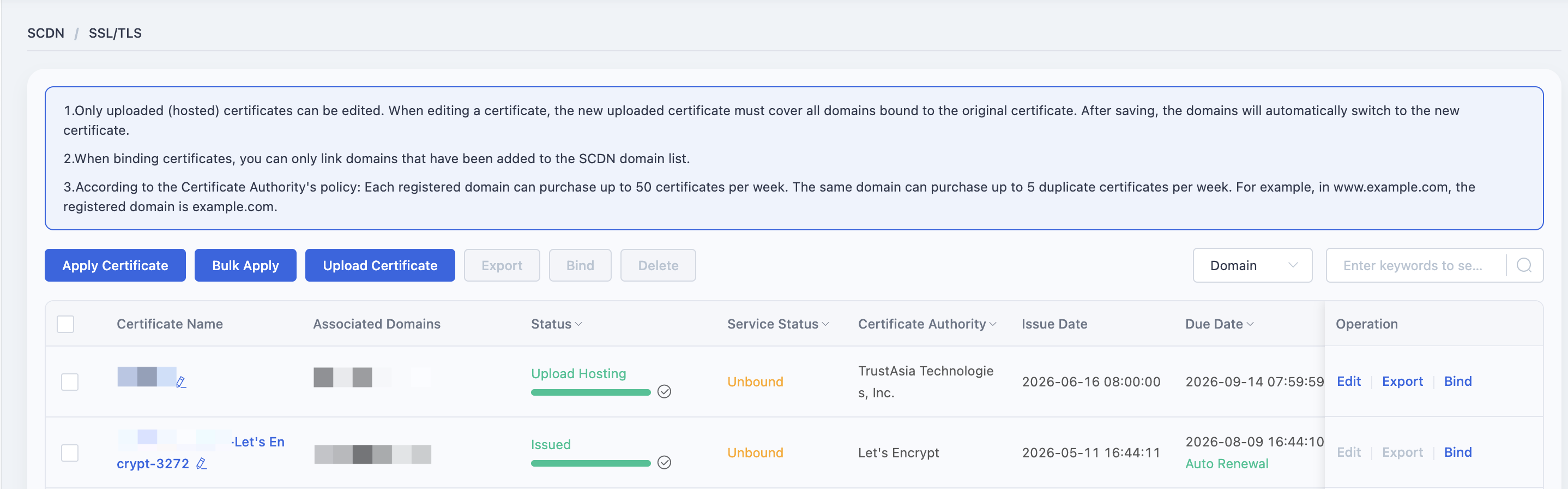Image resolution: width=1568 pixels, height=489 pixels.
Task: Click the Bulk Apply button
Action: coord(245,265)
